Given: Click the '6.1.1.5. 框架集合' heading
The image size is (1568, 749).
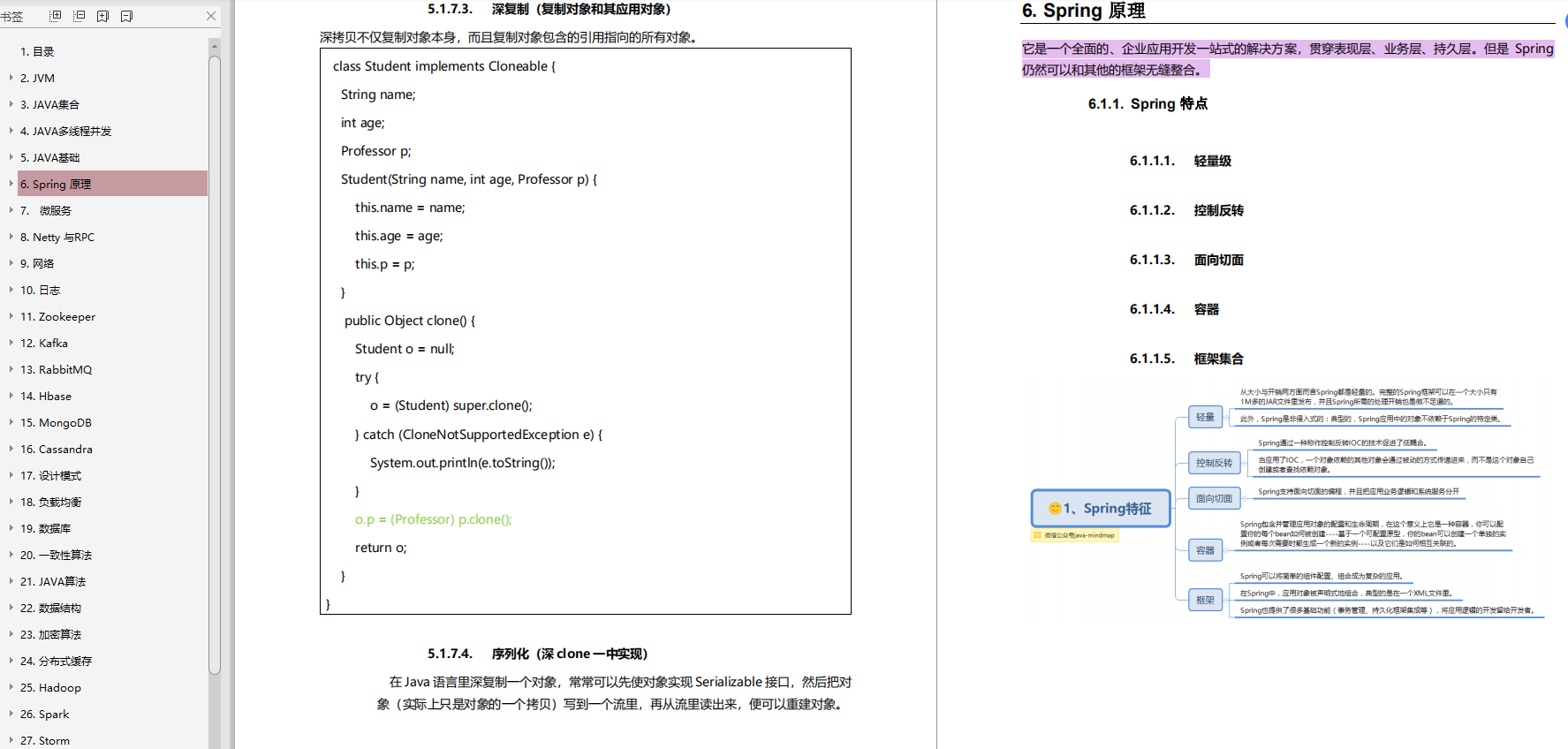Looking at the screenshot, I should (1186, 359).
